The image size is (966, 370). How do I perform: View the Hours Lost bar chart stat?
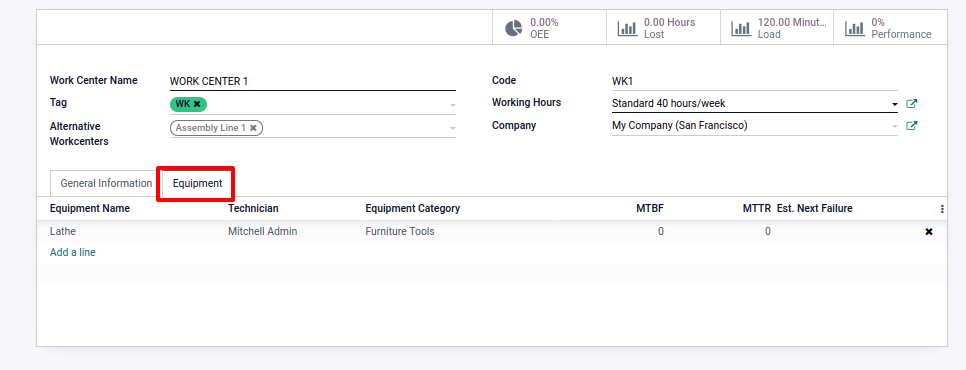663,28
